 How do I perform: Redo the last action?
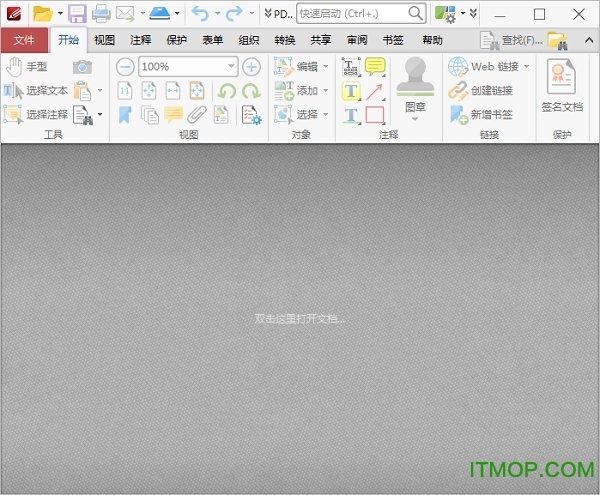234,14
